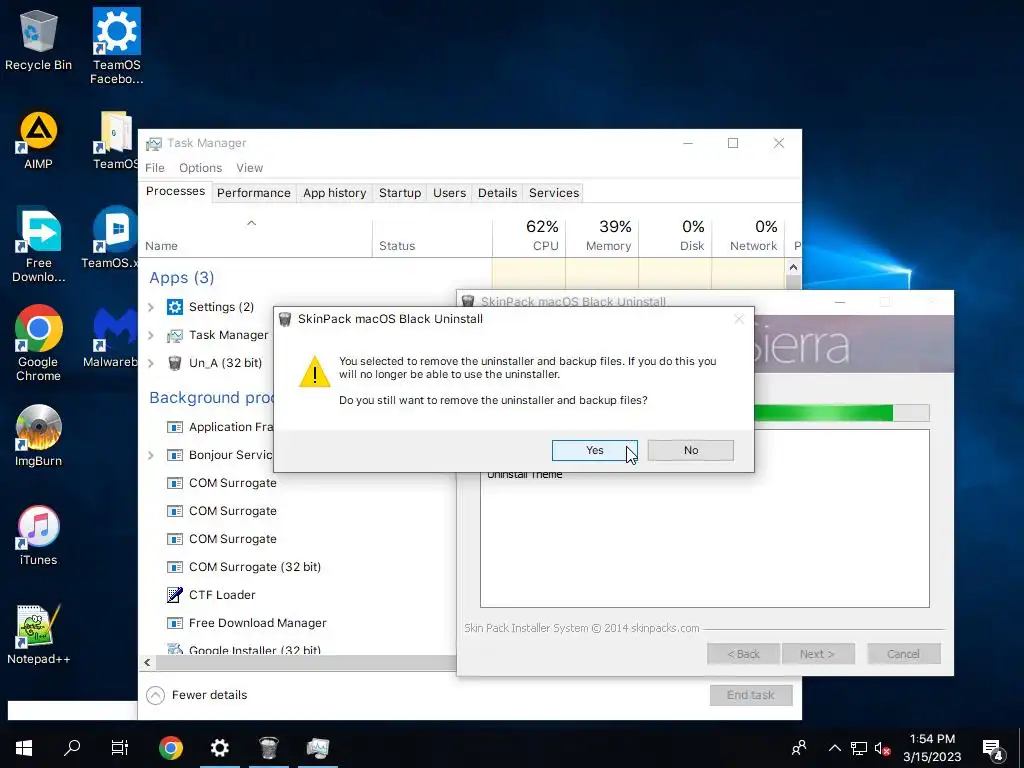Switch to the Services tab
Image resolution: width=1024 pixels, height=768 pixels.
coord(554,193)
